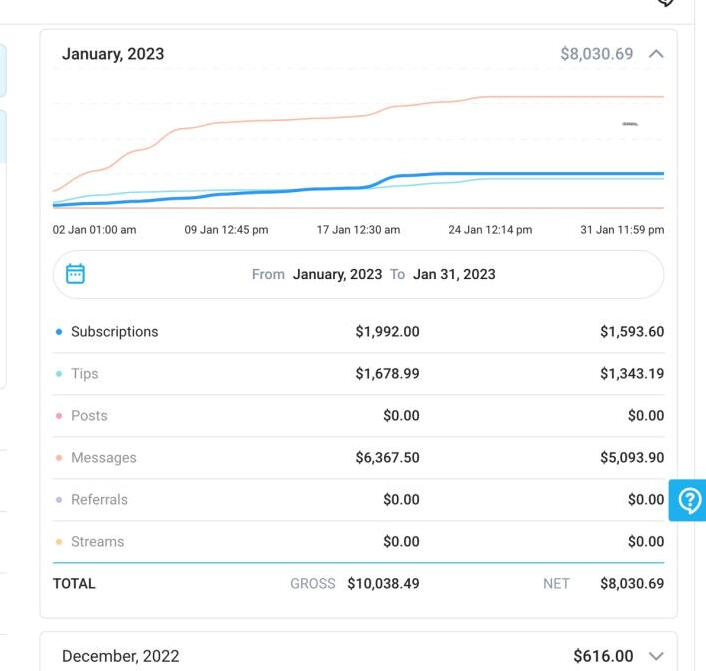
Task: Select the Messages earnings row label
Action: [x=103, y=458]
